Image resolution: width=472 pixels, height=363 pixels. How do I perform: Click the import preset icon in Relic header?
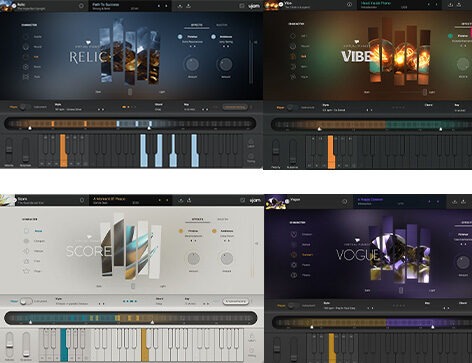click(180, 6)
